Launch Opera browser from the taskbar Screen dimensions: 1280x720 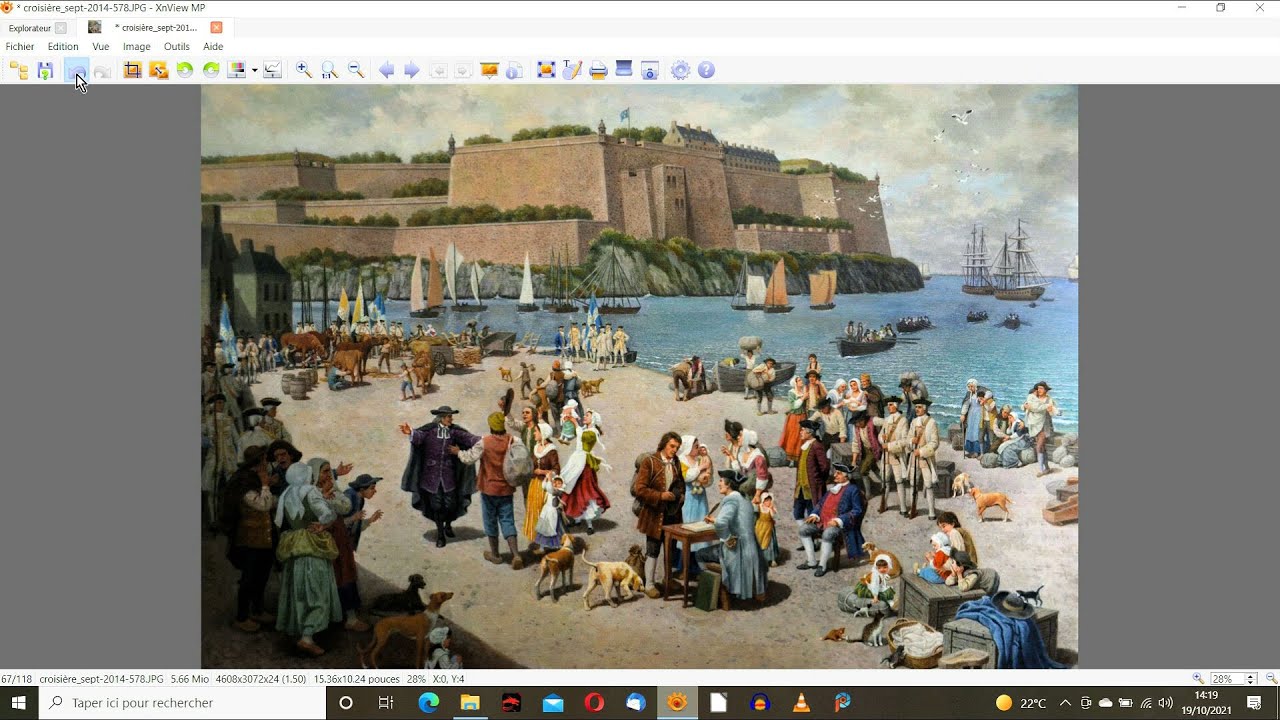point(594,703)
